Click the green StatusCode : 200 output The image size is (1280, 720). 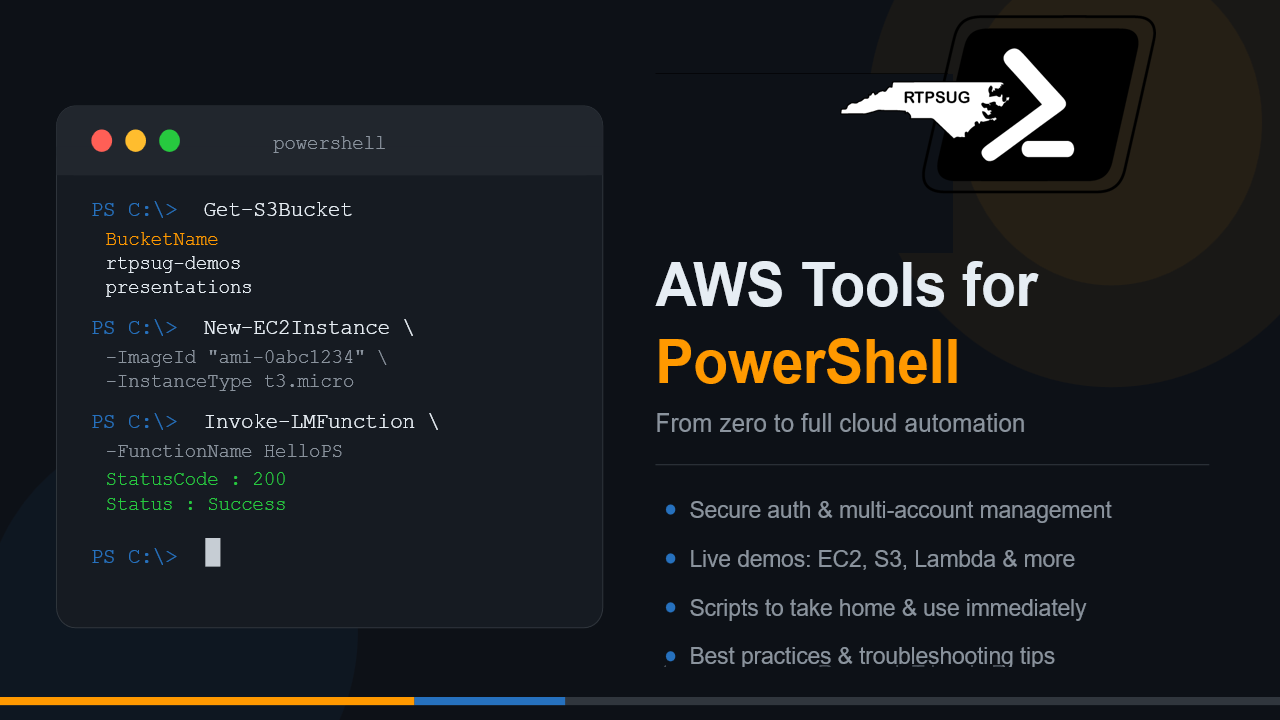point(196,479)
